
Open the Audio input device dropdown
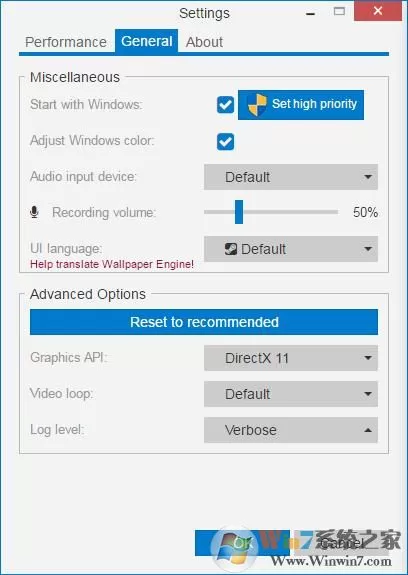pyautogui.click(x=291, y=177)
